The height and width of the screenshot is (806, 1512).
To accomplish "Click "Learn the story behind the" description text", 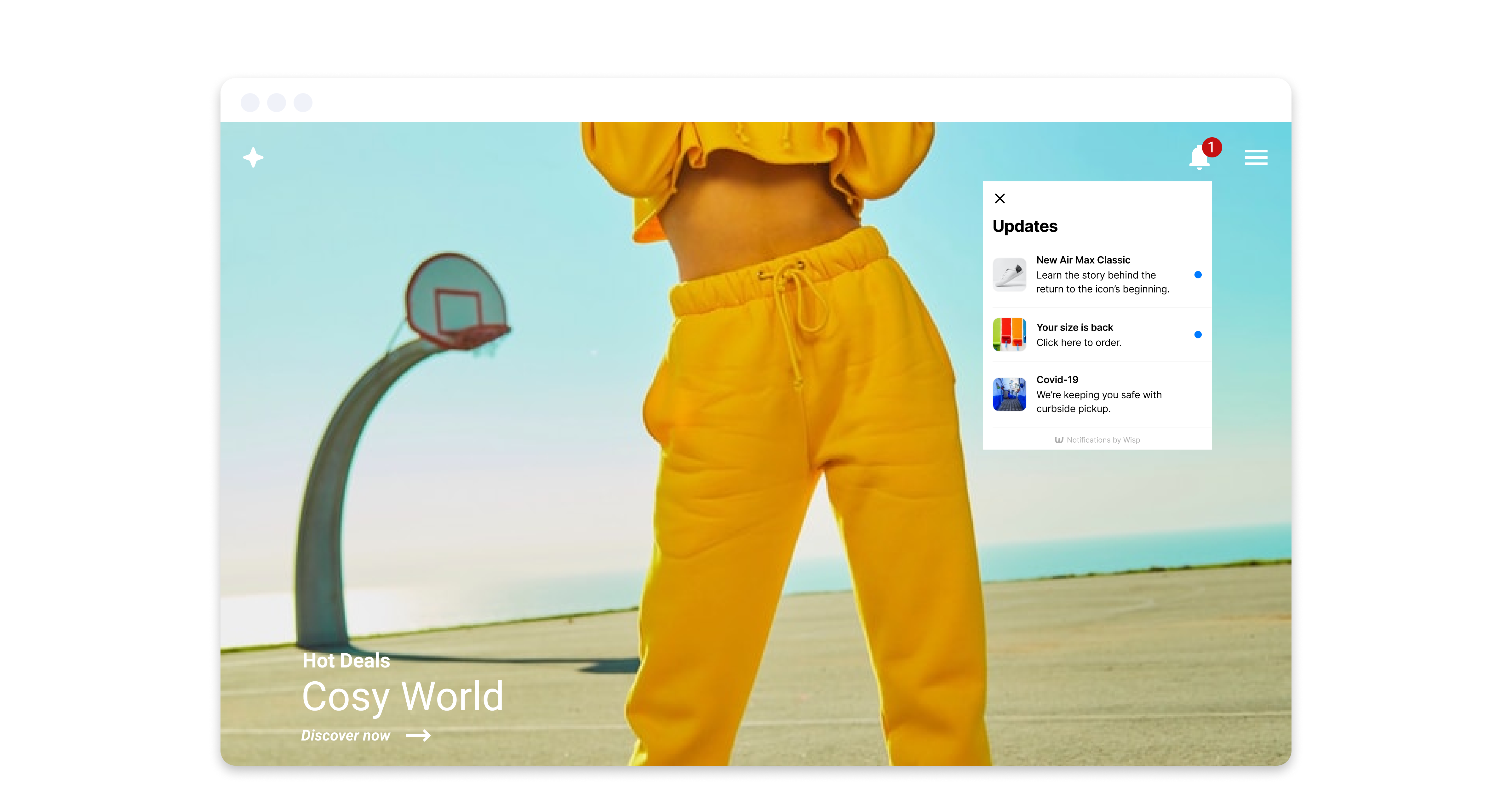I will point(1096,275).
